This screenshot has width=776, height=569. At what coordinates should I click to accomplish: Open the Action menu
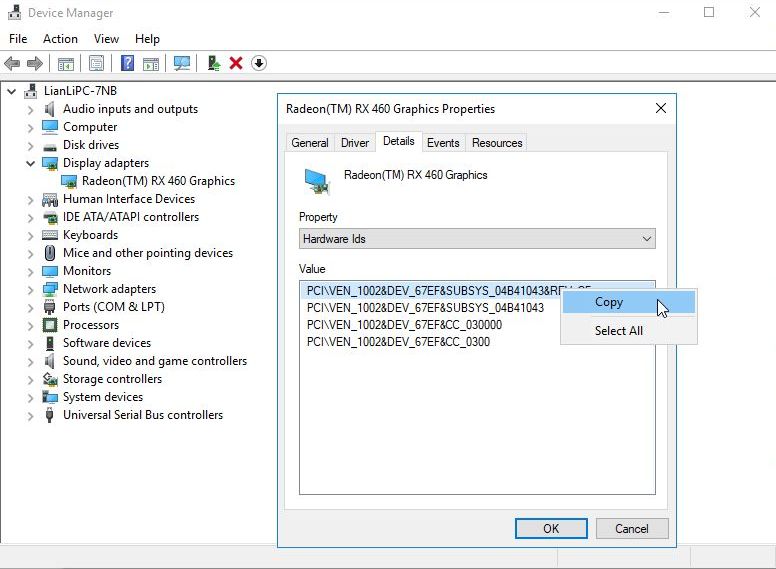click(x=60, y=39)
